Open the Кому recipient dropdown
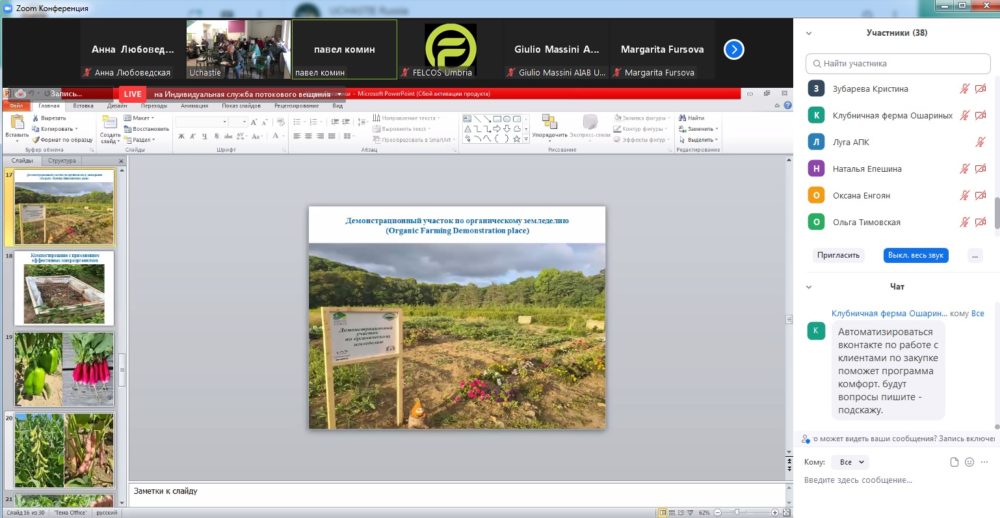The height and width of the screenshot is (518, 1000). [x=849, y=462]
